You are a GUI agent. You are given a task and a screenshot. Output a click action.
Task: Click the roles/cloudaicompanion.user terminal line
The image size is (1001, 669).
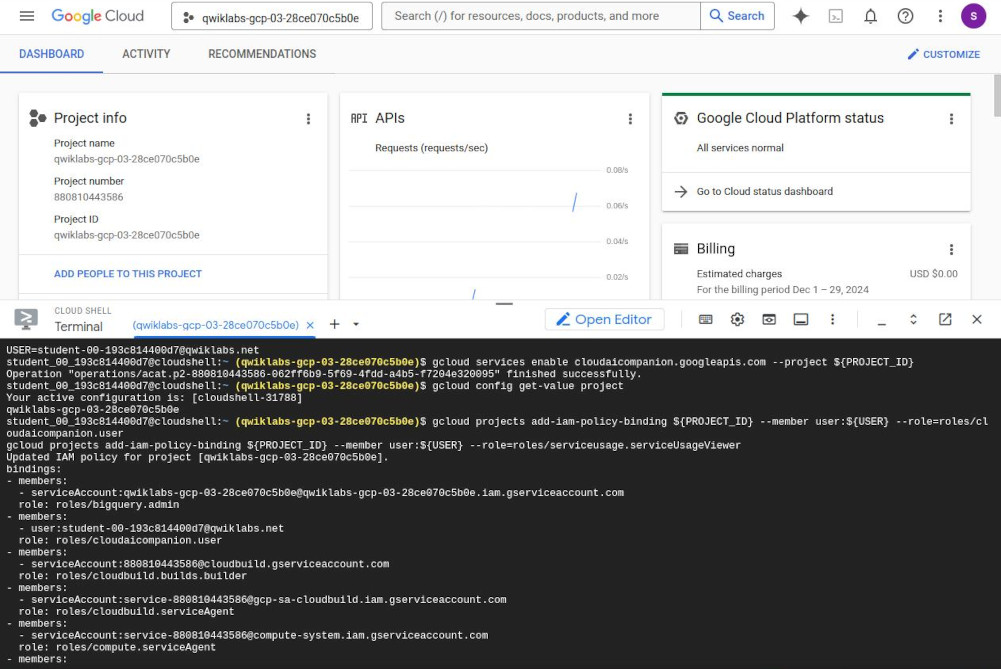click(x=120, y=541)
